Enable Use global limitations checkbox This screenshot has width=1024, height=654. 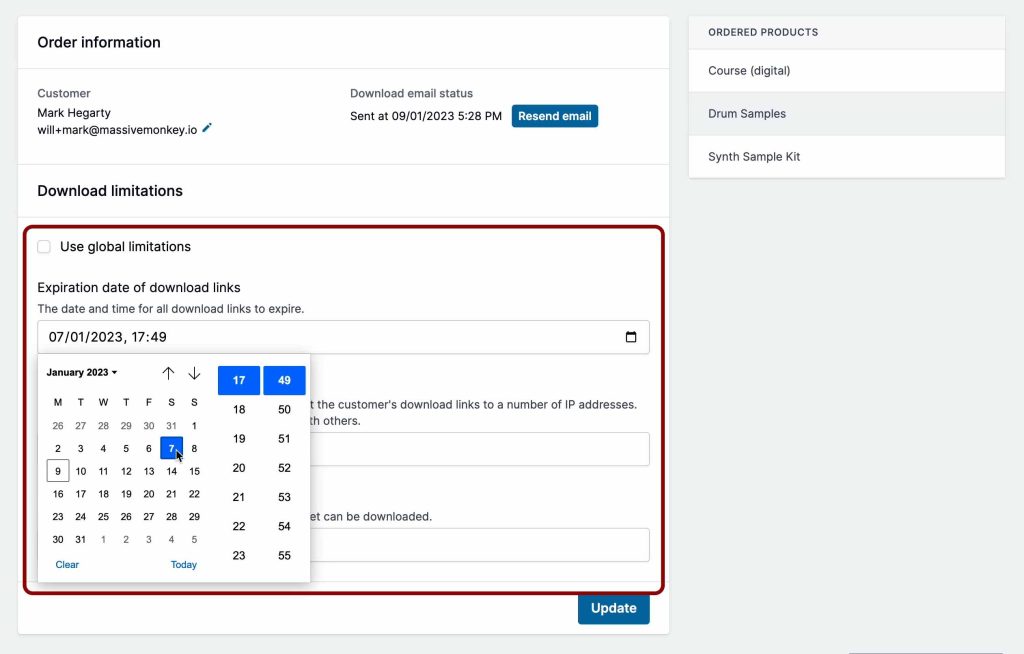(44, 247)
